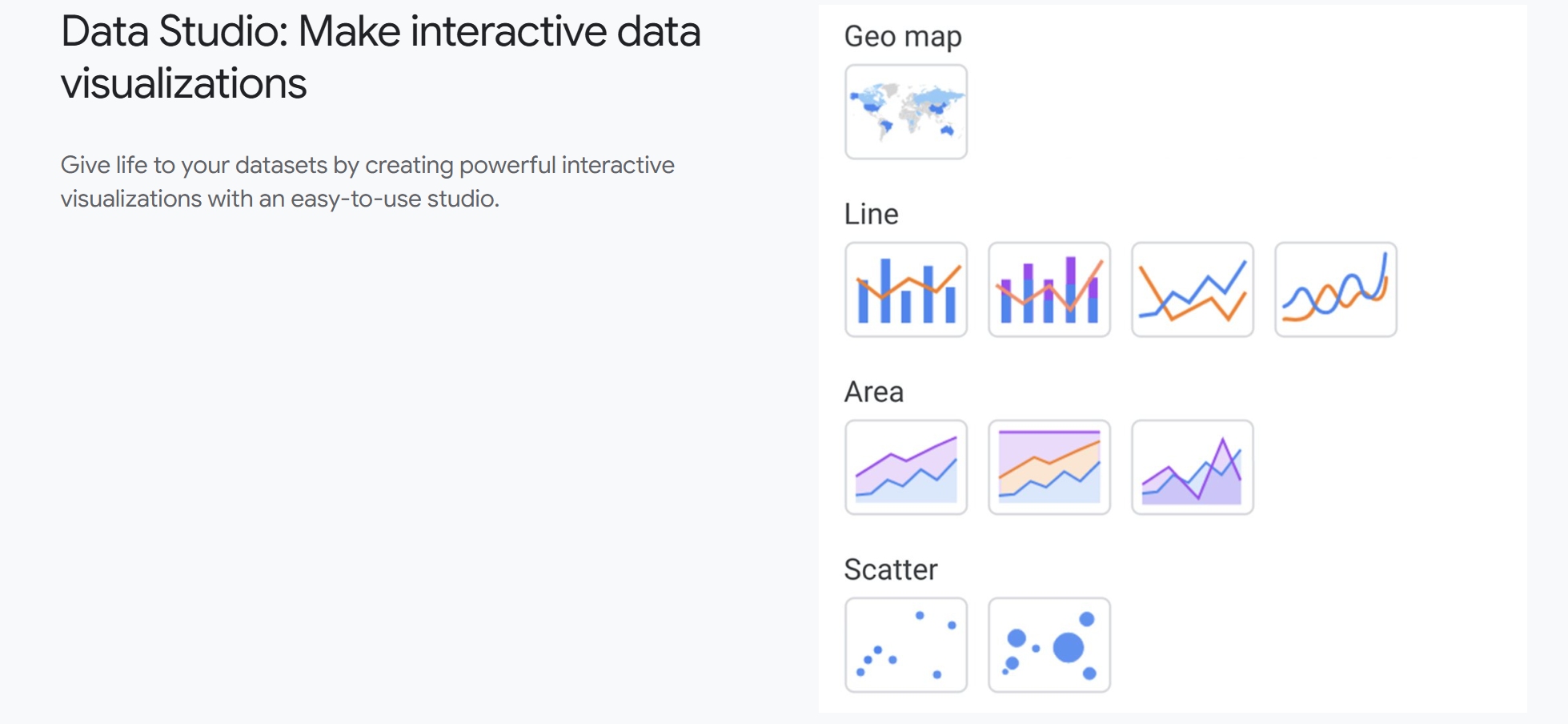Click the Area section label
This screenshot has height=724, width=1568.
point(873,391)
